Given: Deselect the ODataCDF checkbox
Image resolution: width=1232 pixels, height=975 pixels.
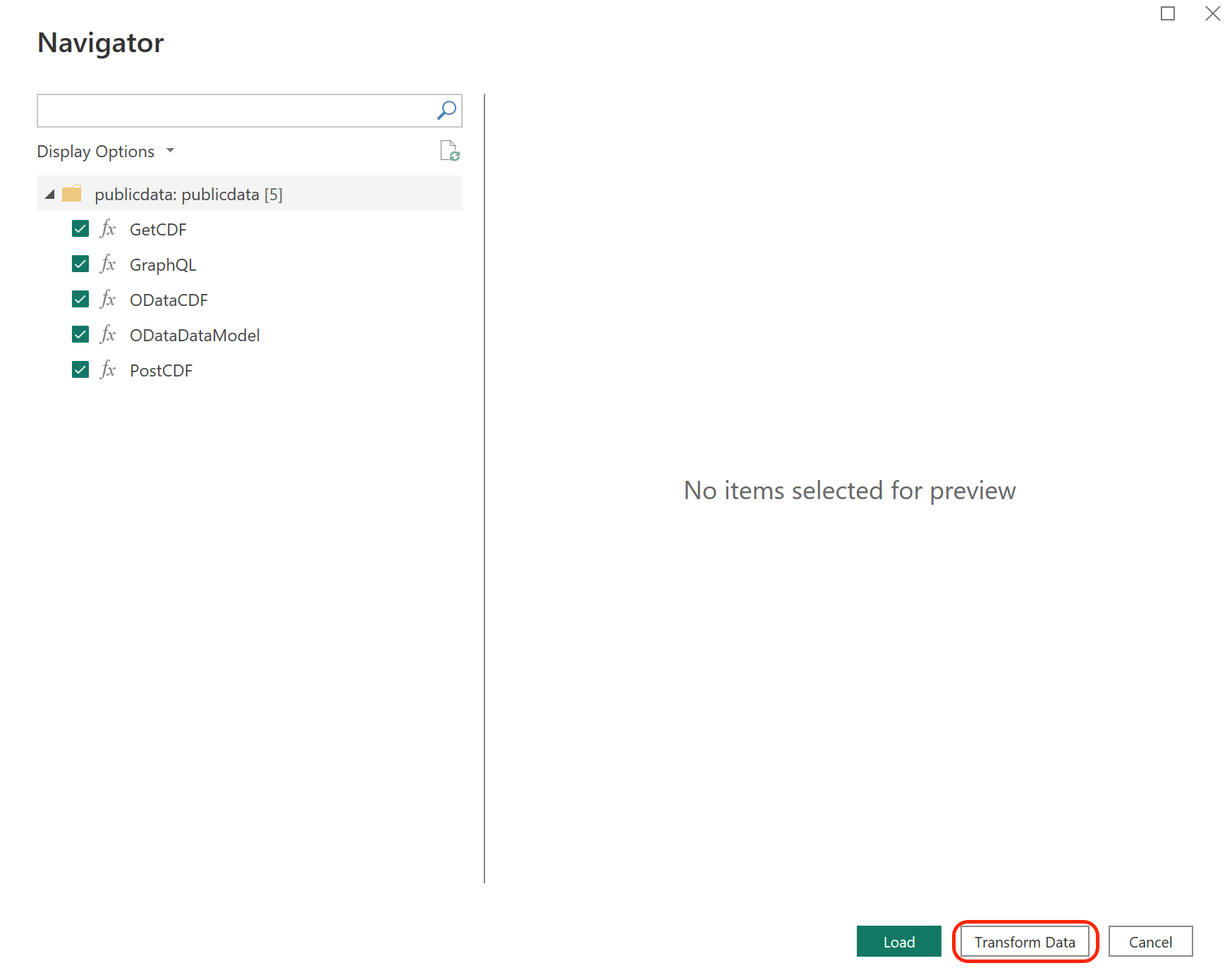Looking at the screenshot, I should [80, 300].
